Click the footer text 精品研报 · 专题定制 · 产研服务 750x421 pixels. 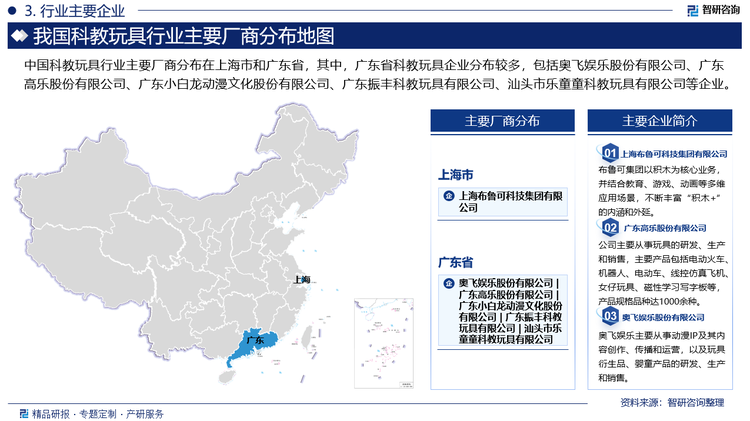click(x=98, y=413)
